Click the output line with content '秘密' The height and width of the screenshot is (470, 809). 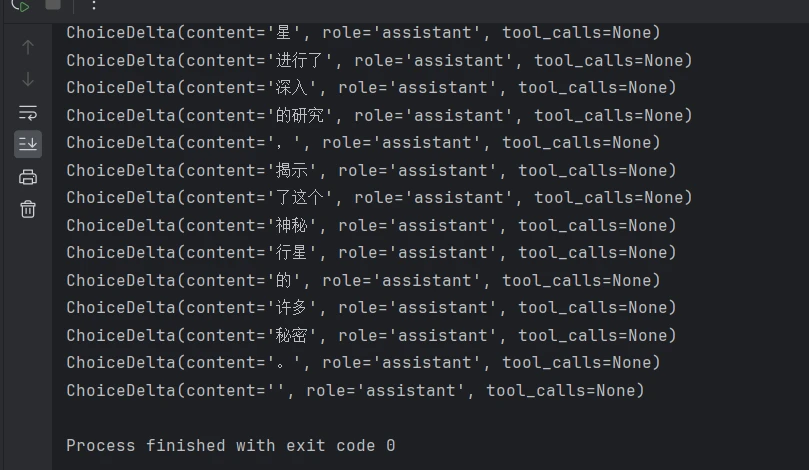click(x=371, y=335)
